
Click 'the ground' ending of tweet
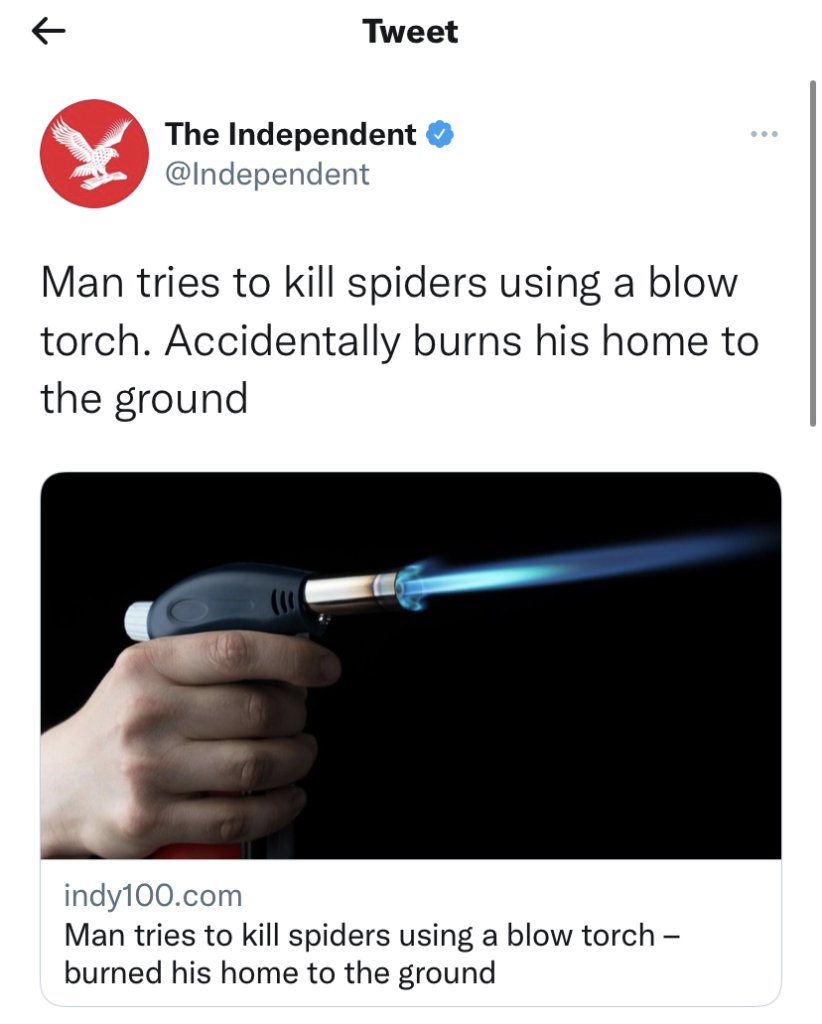pyautogui.click(x=144, y=398)
